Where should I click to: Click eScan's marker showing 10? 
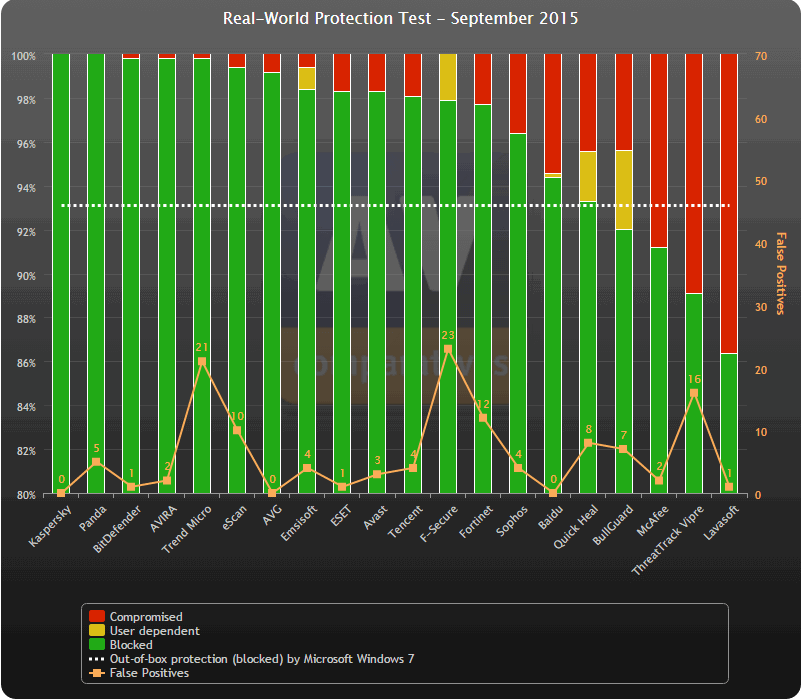[x=236, y=430]
